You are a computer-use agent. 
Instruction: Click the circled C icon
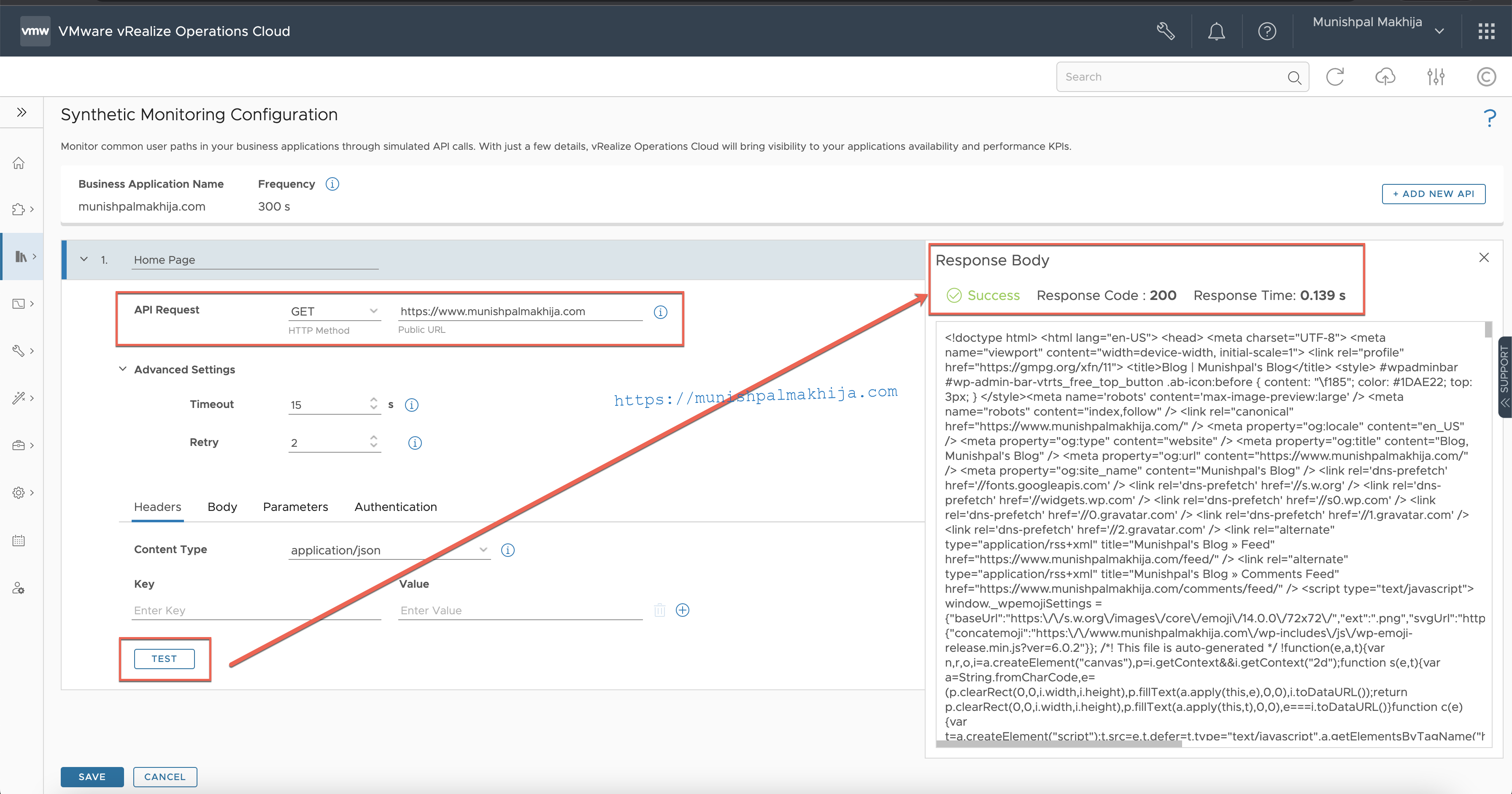pyautogui.click(x=1486, y=77)
